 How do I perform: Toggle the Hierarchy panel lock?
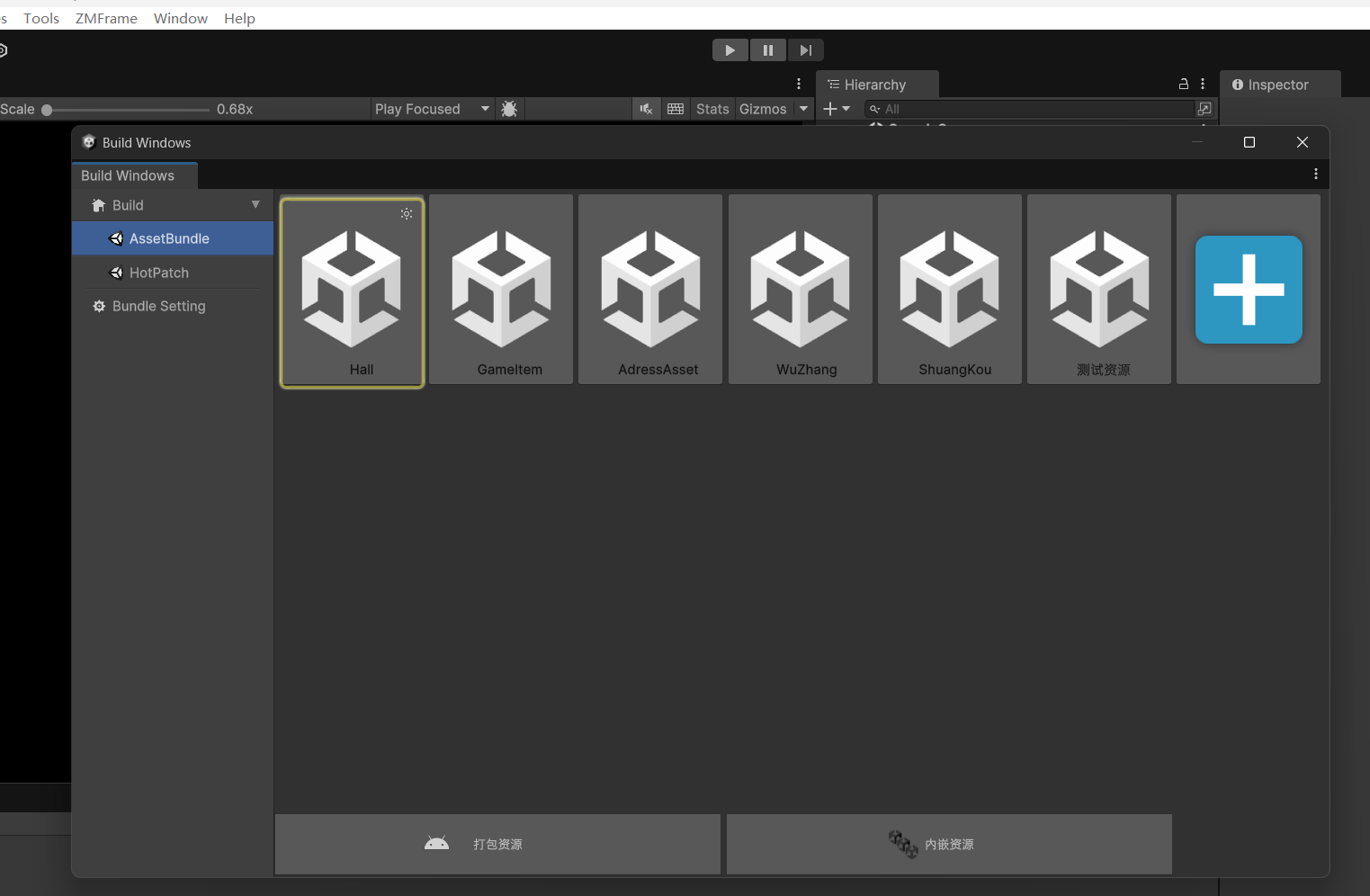pyautogui.click(x=1184, y=84)
